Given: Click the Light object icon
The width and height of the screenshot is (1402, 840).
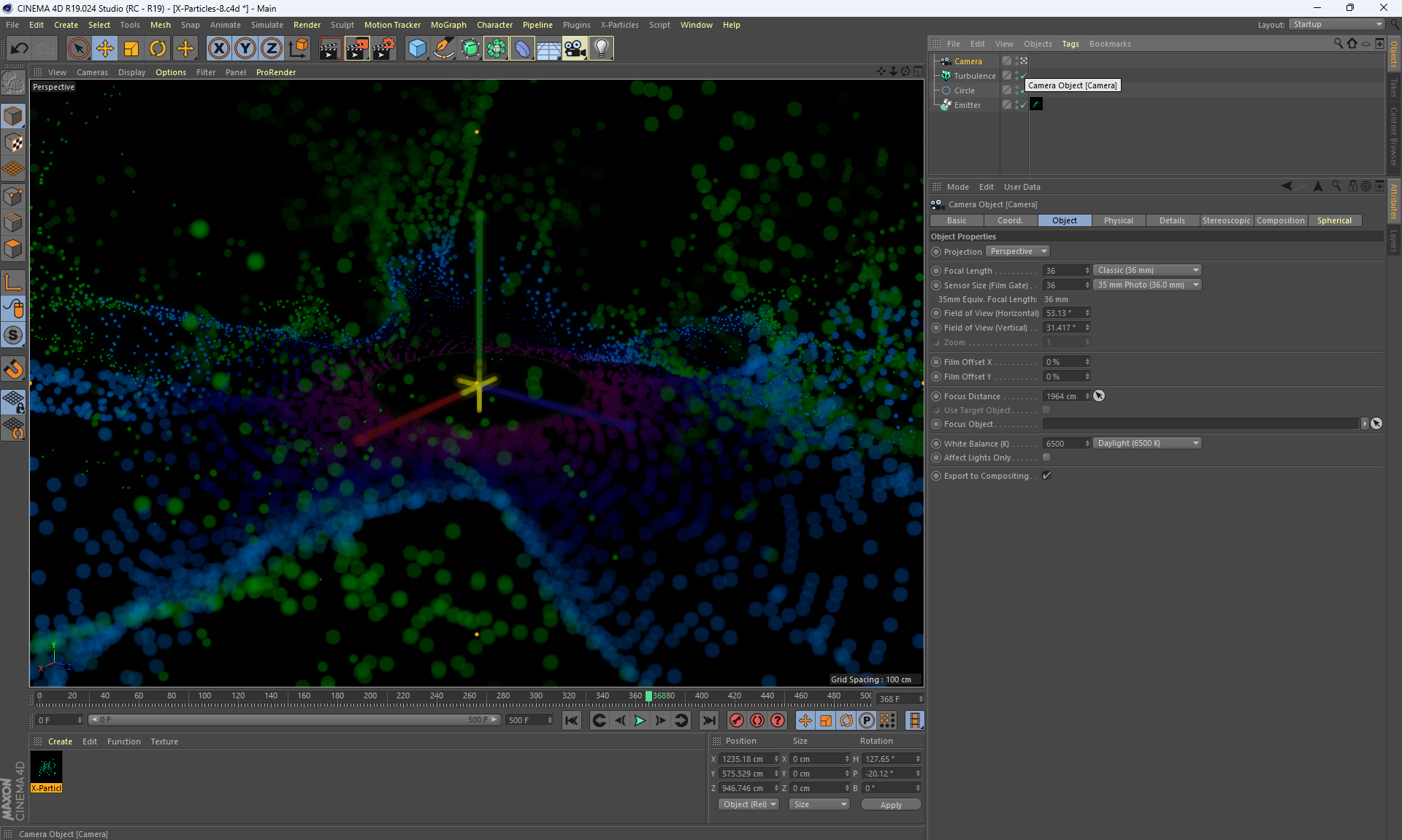Looking at the screenshot, I should click(601, 48).
